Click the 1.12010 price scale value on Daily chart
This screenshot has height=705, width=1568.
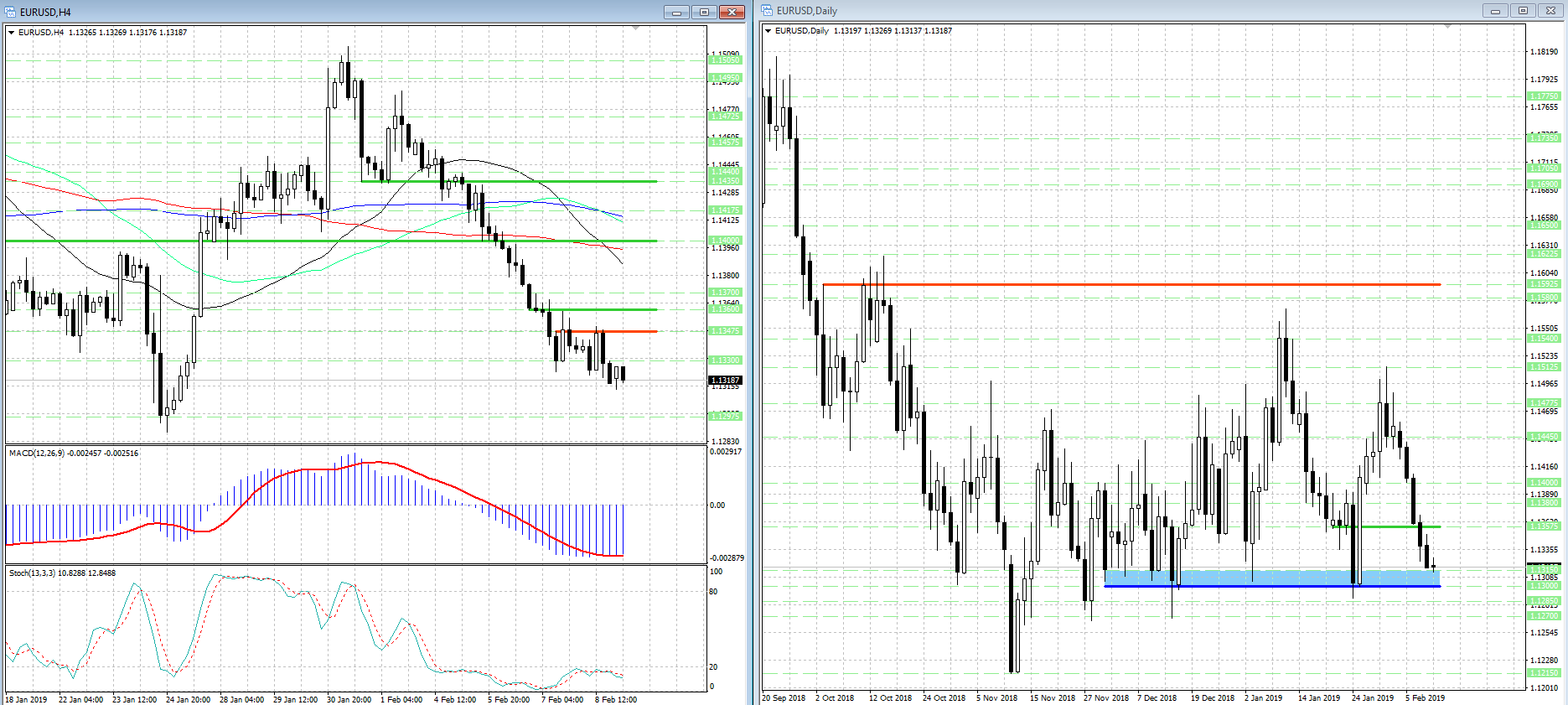[x=1545, y=688]
